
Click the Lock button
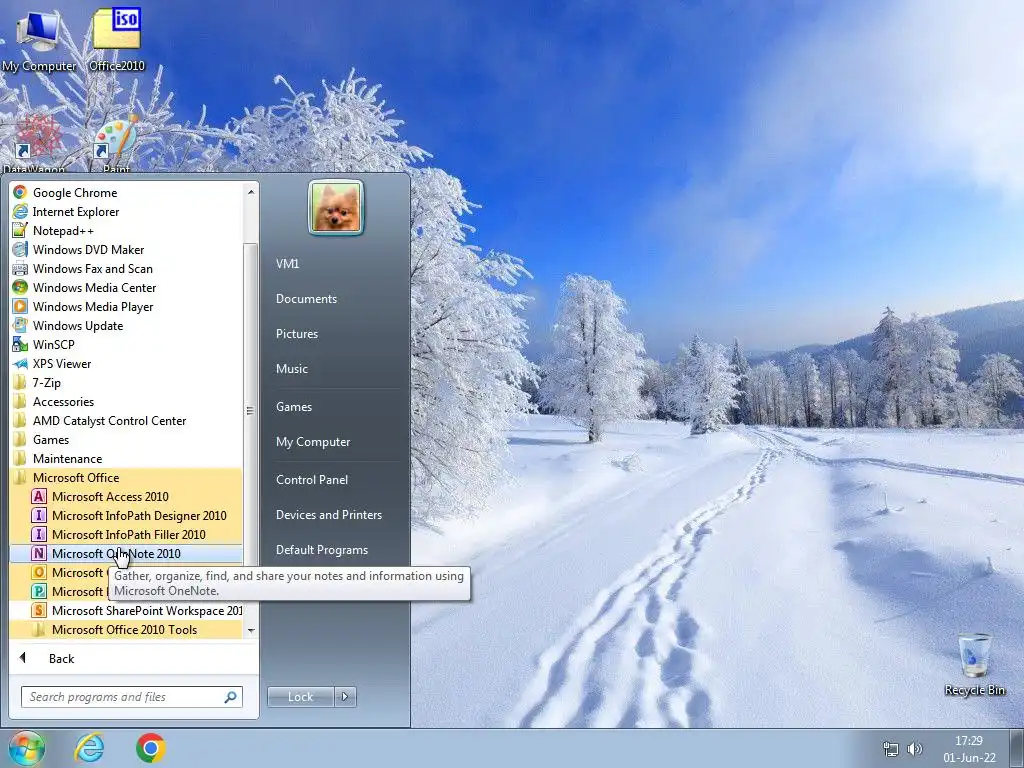pyautogui.click(x=300, y=697)
